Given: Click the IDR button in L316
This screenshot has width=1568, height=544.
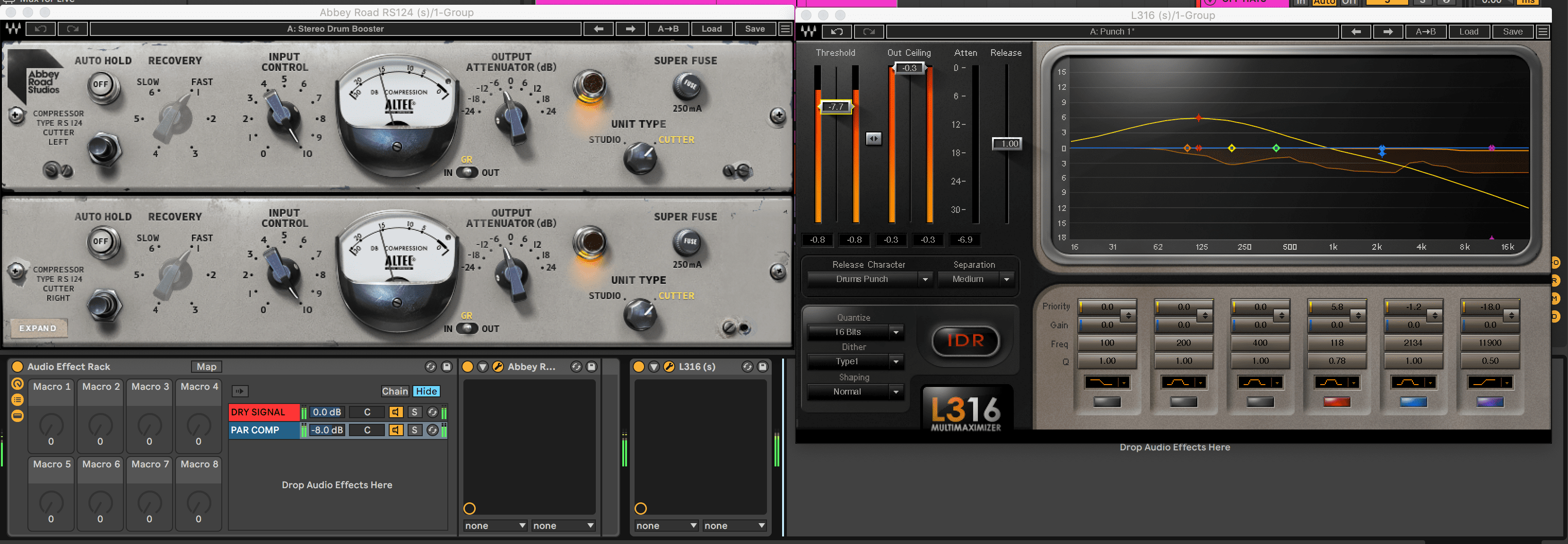Looking at the screenshot, I should [x=966, y=341].
